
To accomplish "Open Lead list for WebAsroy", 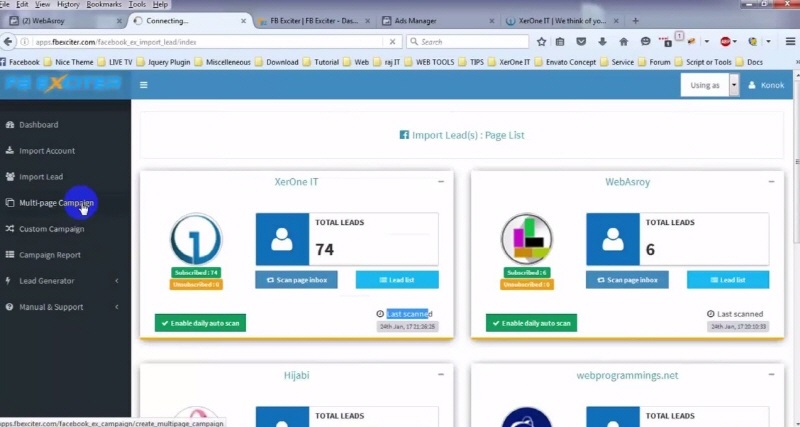I will point(728,280).
